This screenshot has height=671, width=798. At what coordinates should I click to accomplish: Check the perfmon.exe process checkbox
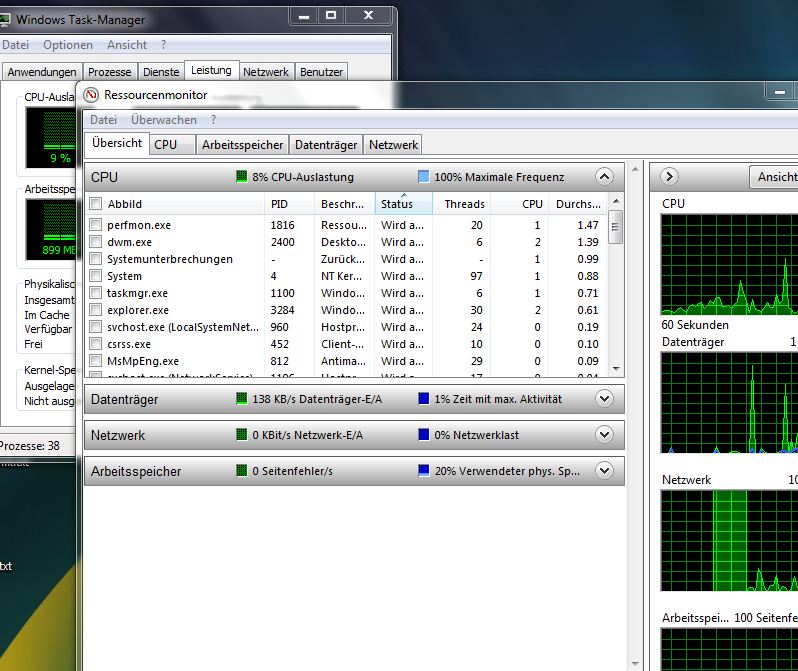(95, 225)
